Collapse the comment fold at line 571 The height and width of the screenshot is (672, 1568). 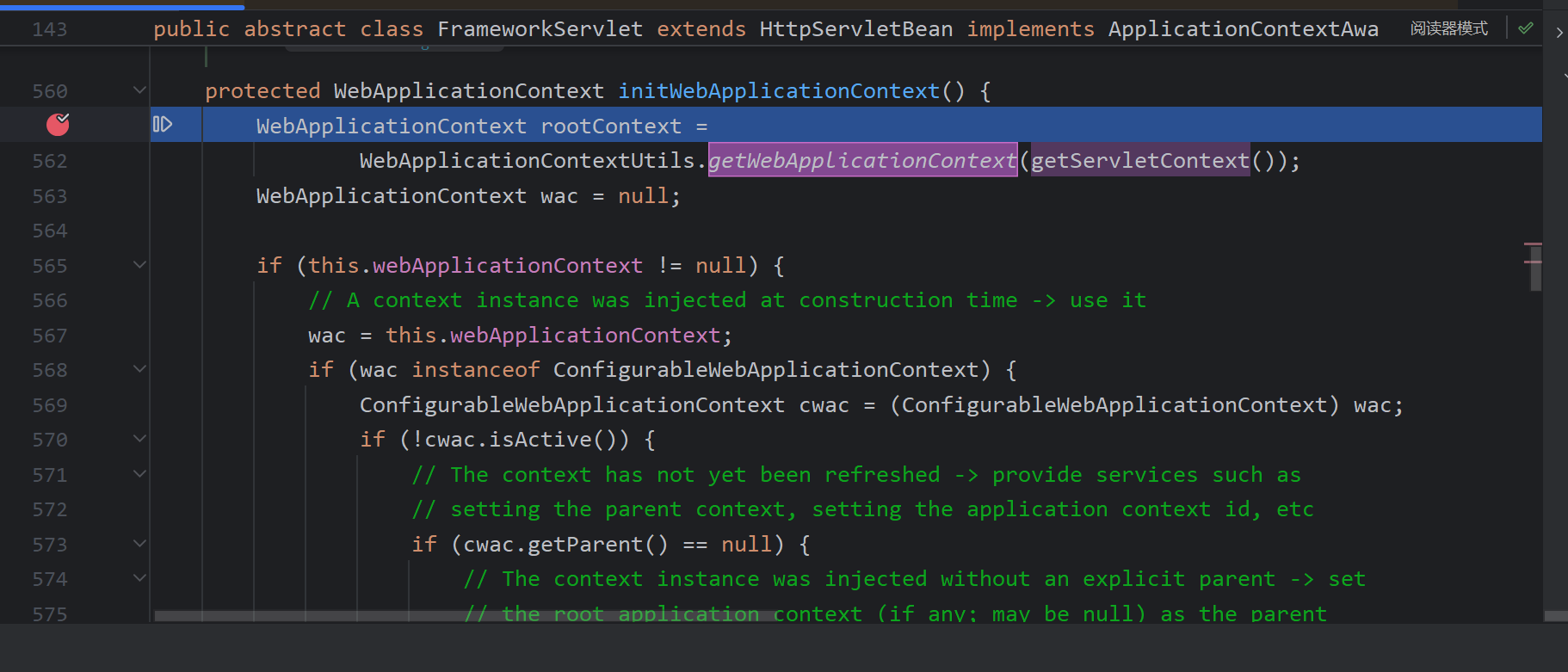pos(139,474)
